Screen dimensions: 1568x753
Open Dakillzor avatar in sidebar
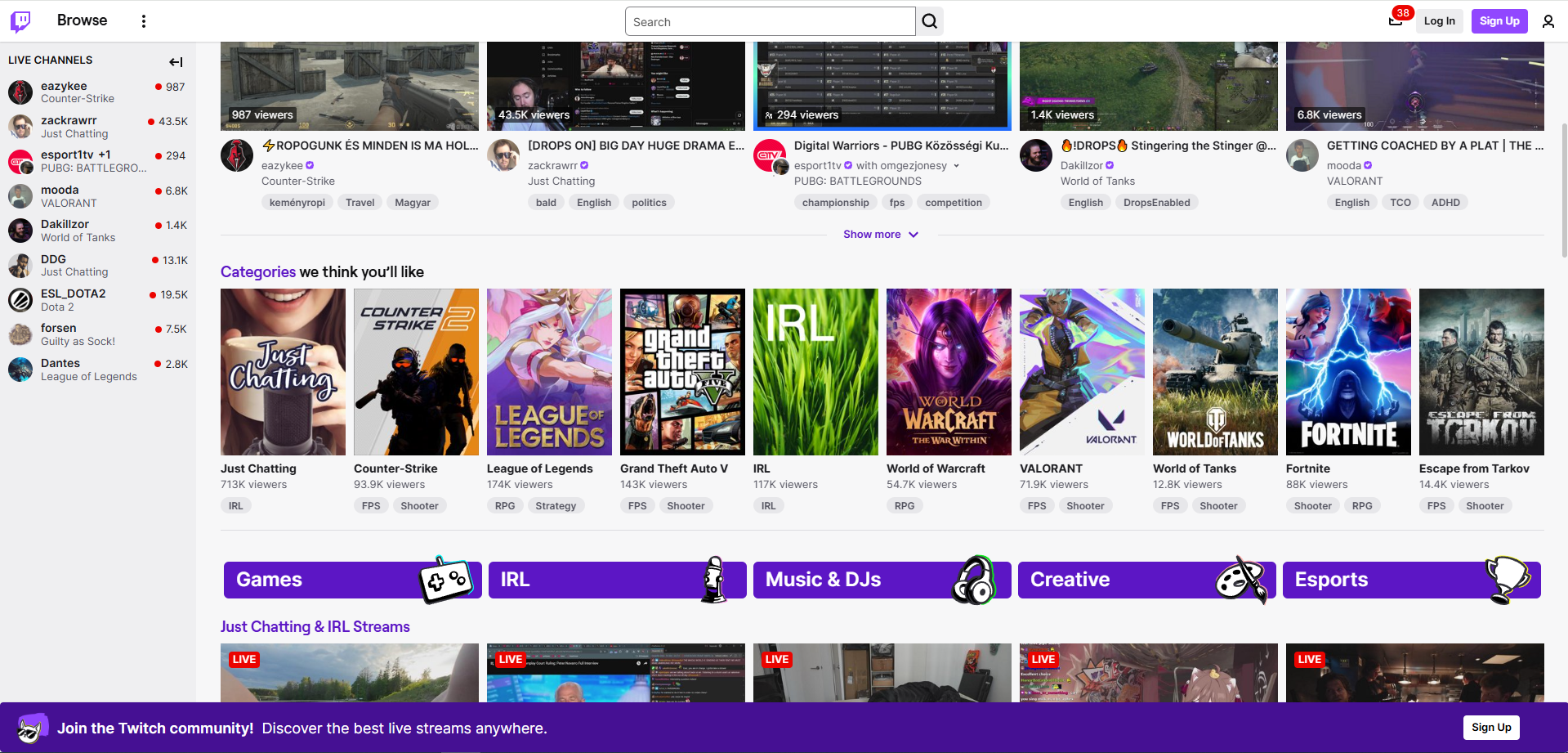(20, 231)
